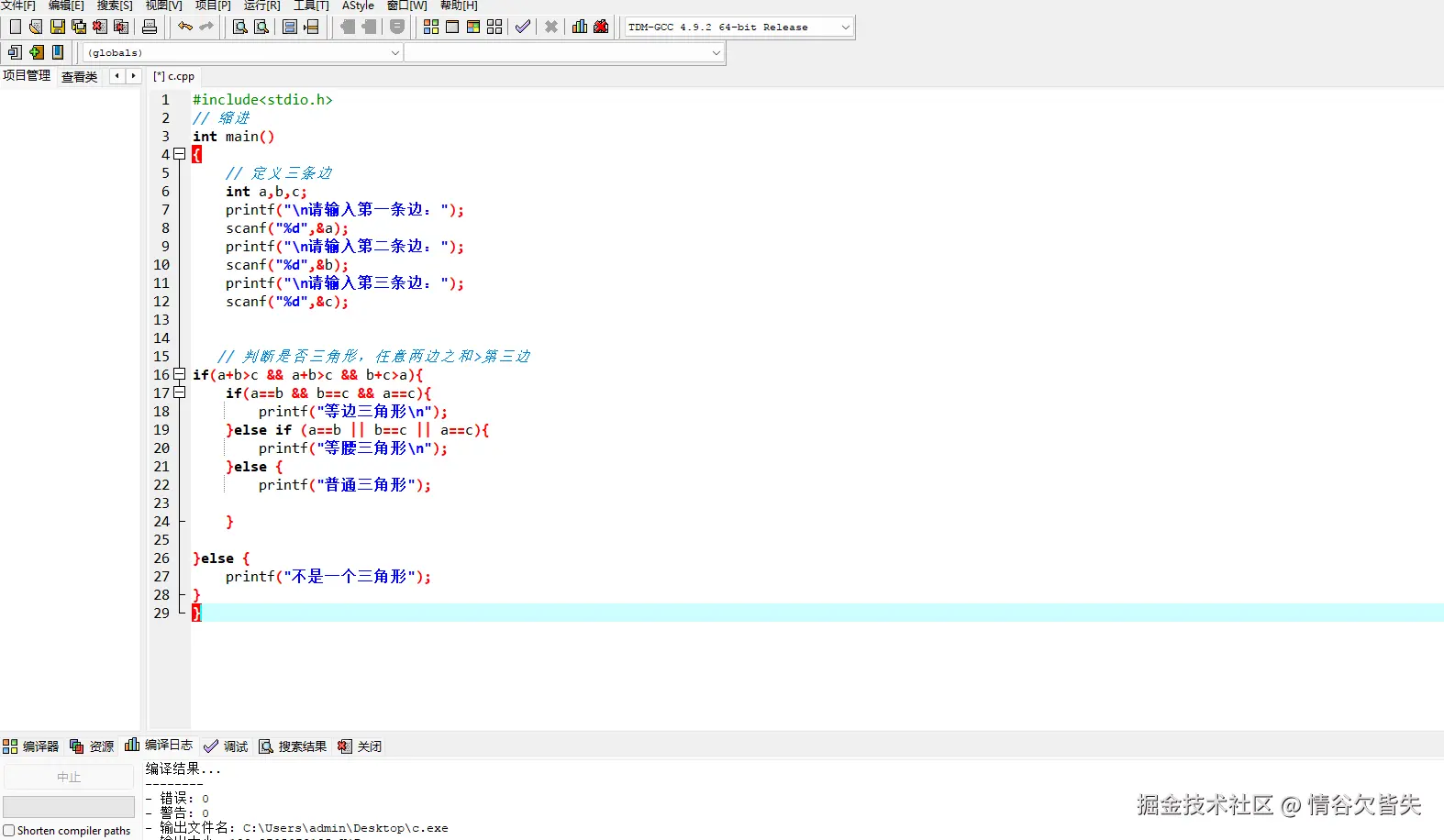Click the Close file toolbar icon
This screenshot has width=1444, height=840.
[x=99, y=27]
